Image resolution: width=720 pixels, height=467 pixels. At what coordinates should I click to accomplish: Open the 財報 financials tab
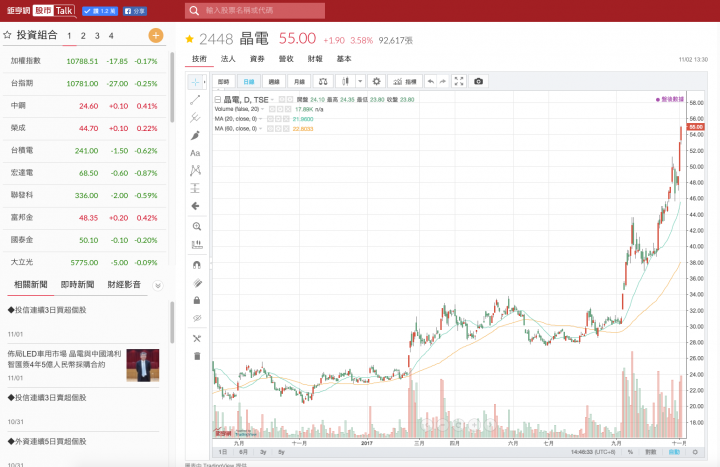click(x=315, y=59)
